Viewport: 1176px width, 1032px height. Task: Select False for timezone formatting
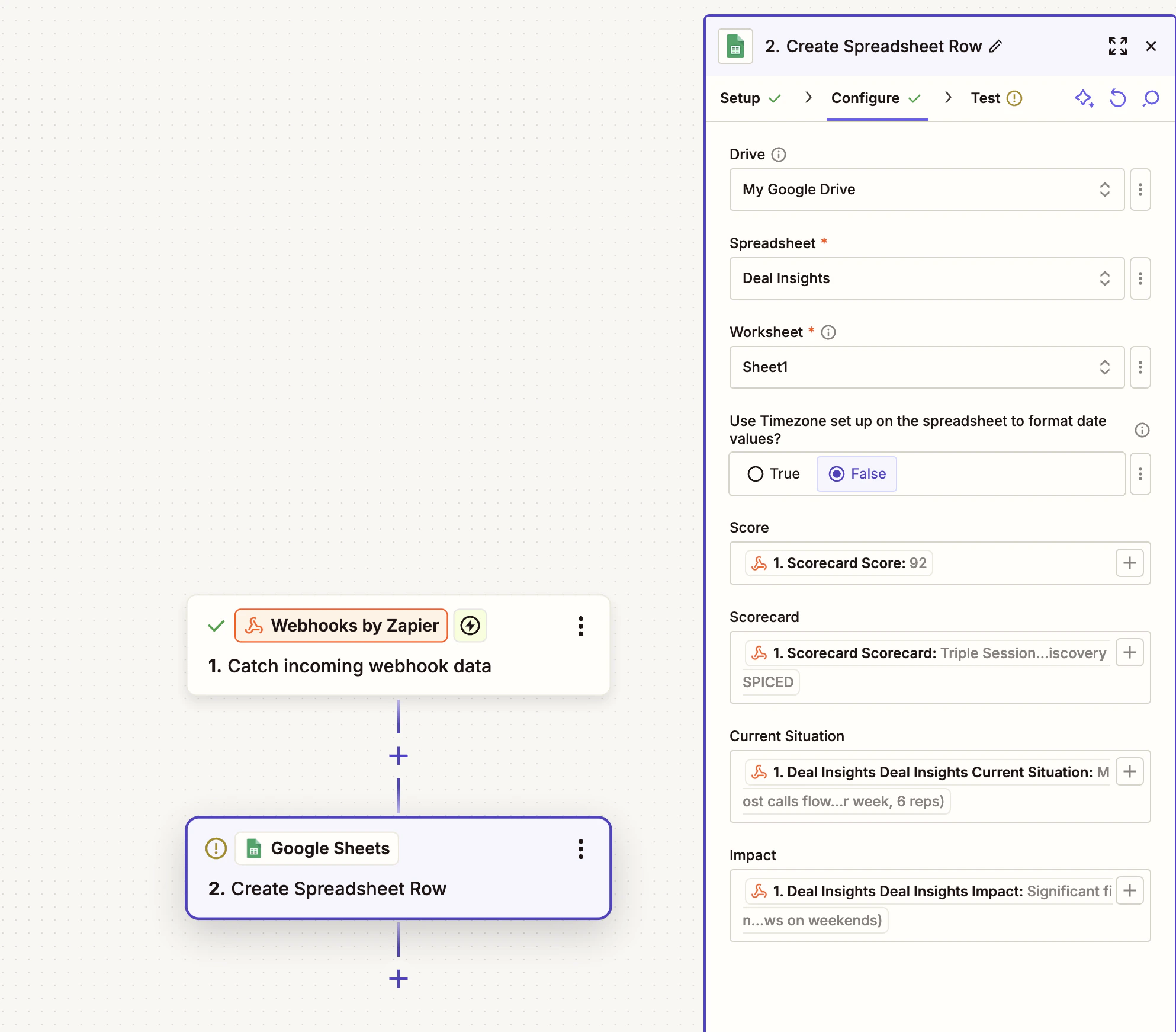pos(857,474)
